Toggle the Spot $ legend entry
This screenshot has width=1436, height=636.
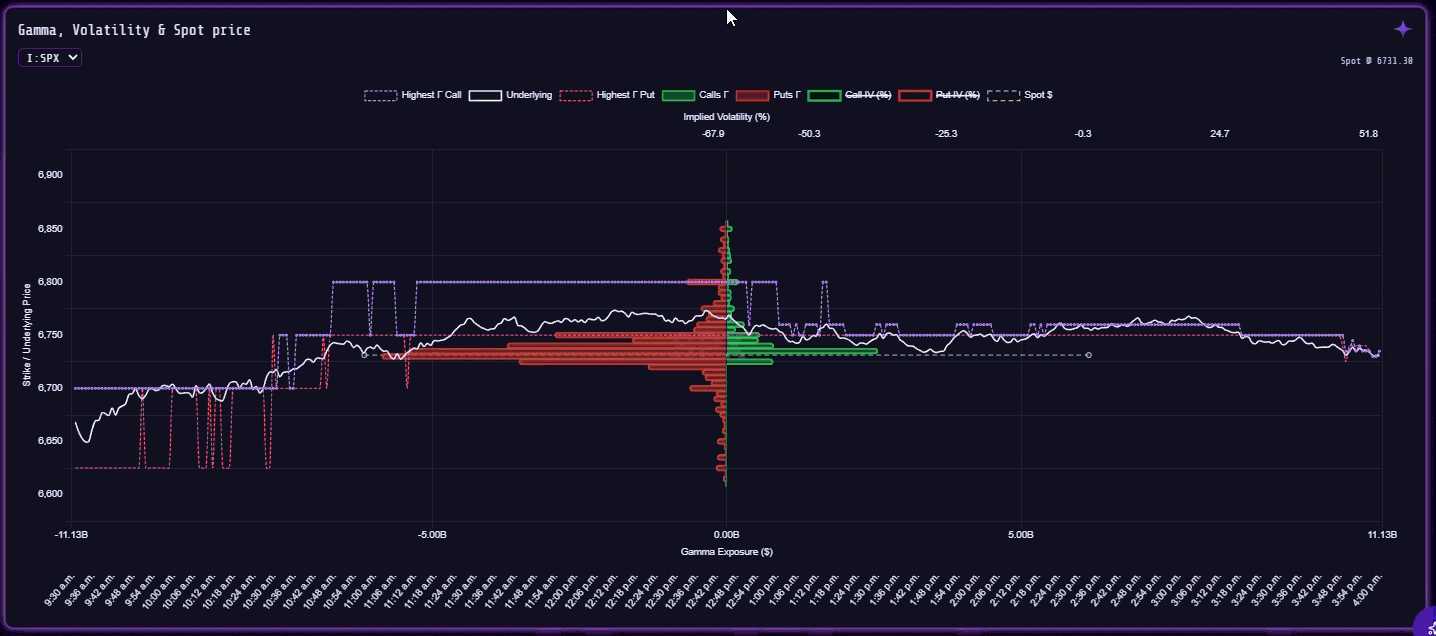point(1040,95)
